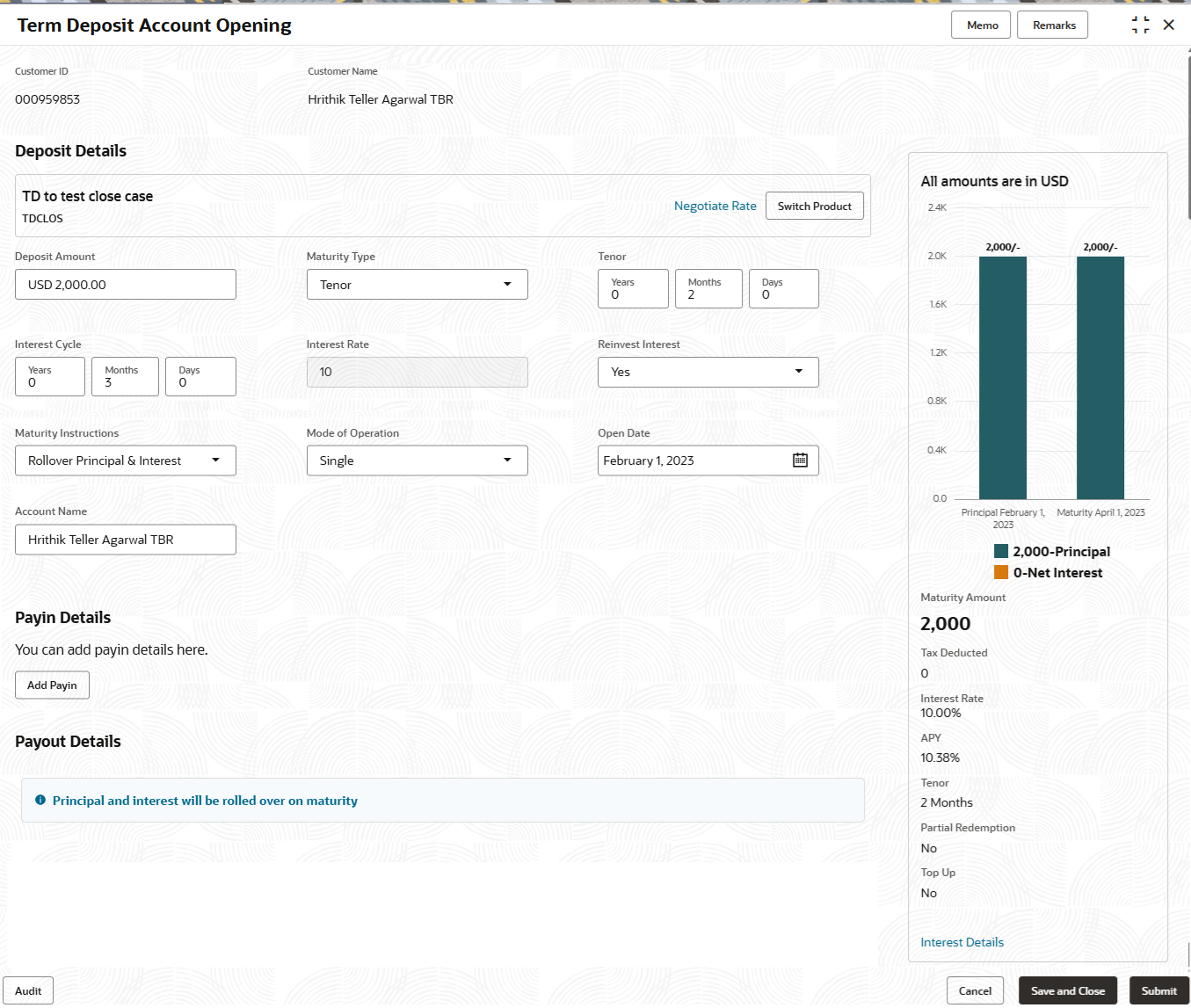This screenshot has height=1008, width=1191.
Task: Open the Interest Details link
Action: pos(962,942)
